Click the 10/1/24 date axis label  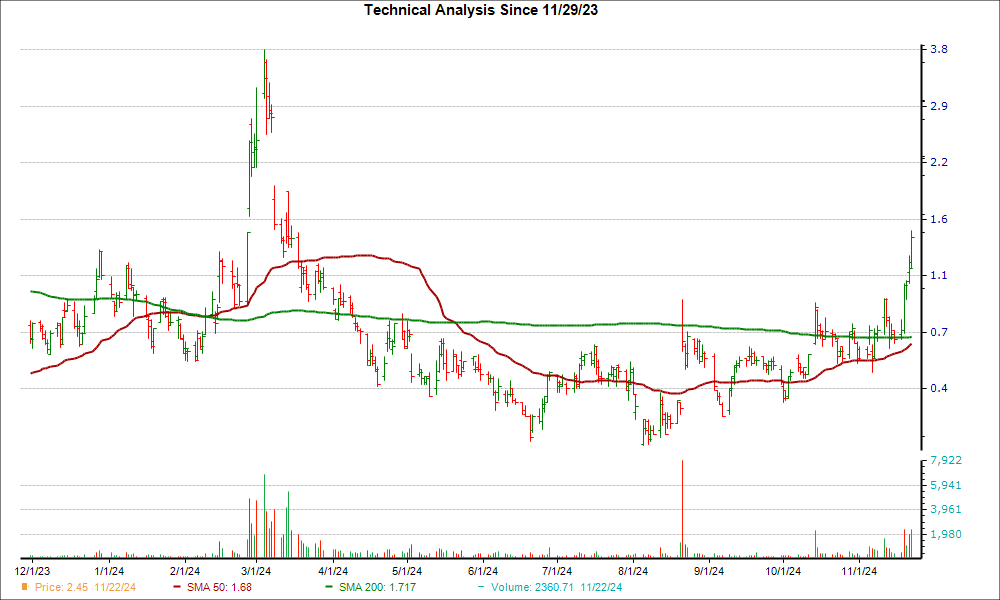[783, 571]
